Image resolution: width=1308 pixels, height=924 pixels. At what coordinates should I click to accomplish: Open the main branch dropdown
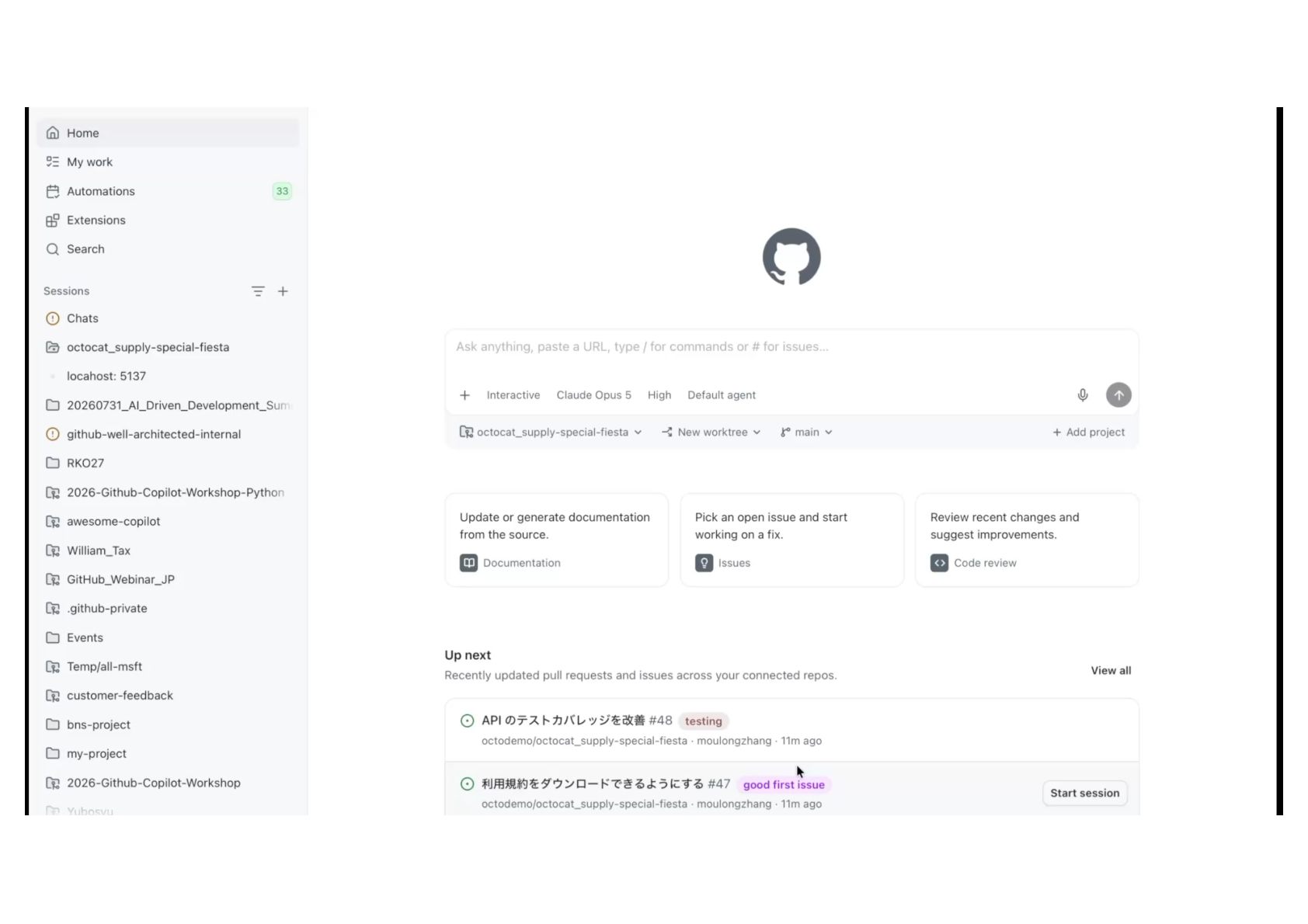[806, 432]
